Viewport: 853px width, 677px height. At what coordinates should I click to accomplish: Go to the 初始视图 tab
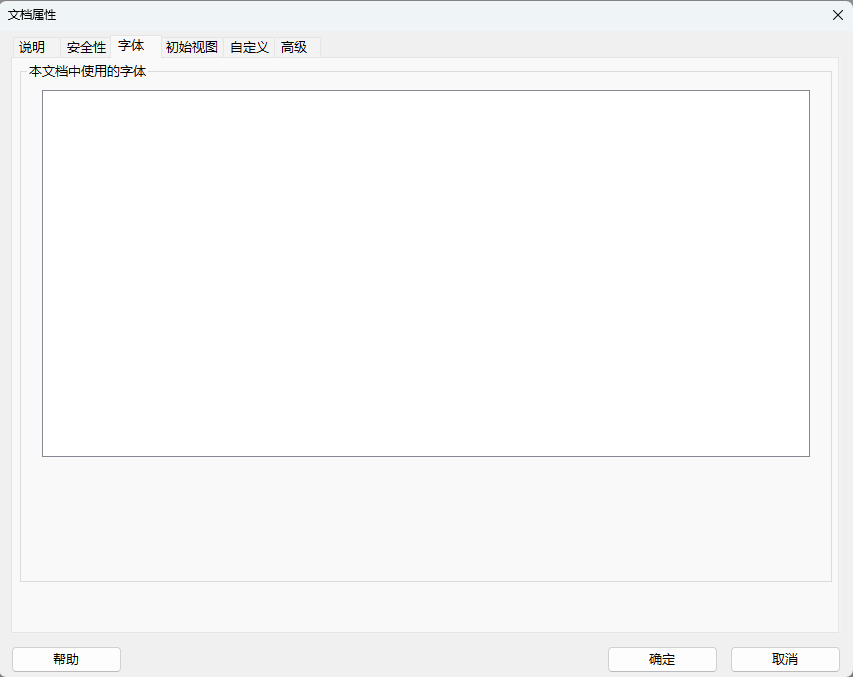[x=191, y=47]
